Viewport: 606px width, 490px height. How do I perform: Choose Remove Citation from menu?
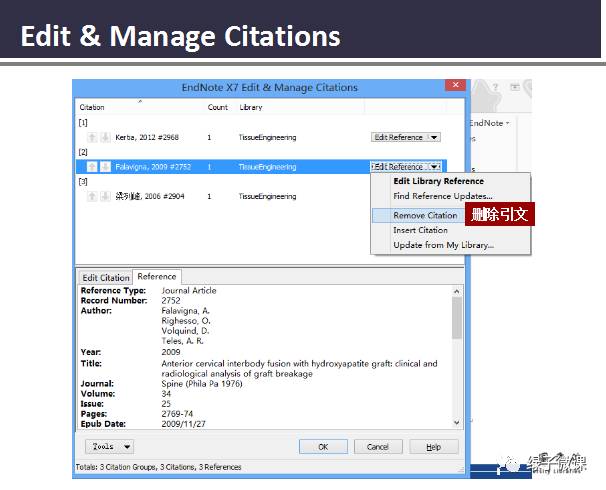(x=425, y=215)
